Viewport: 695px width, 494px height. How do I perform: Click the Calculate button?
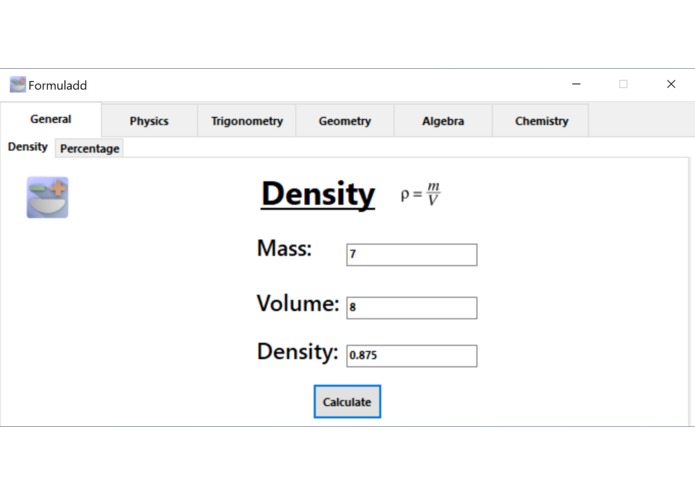347,401
